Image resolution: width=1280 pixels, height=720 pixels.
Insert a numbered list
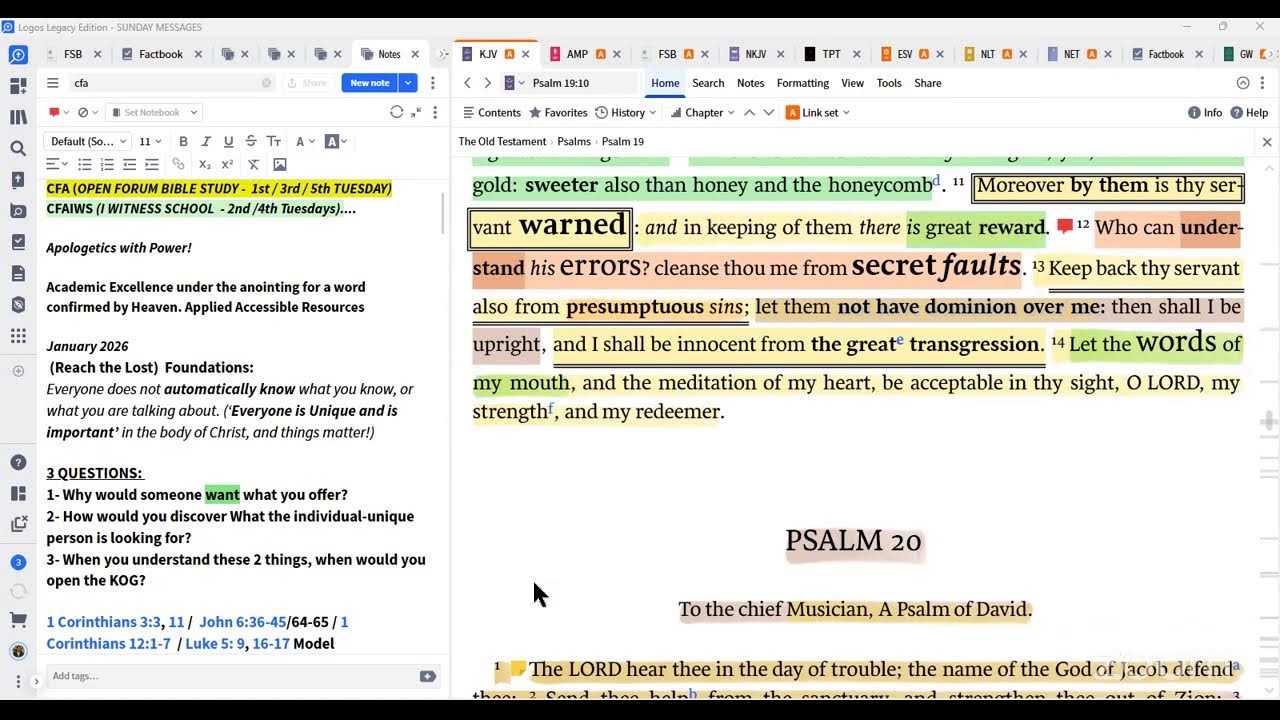click(107, 164)
